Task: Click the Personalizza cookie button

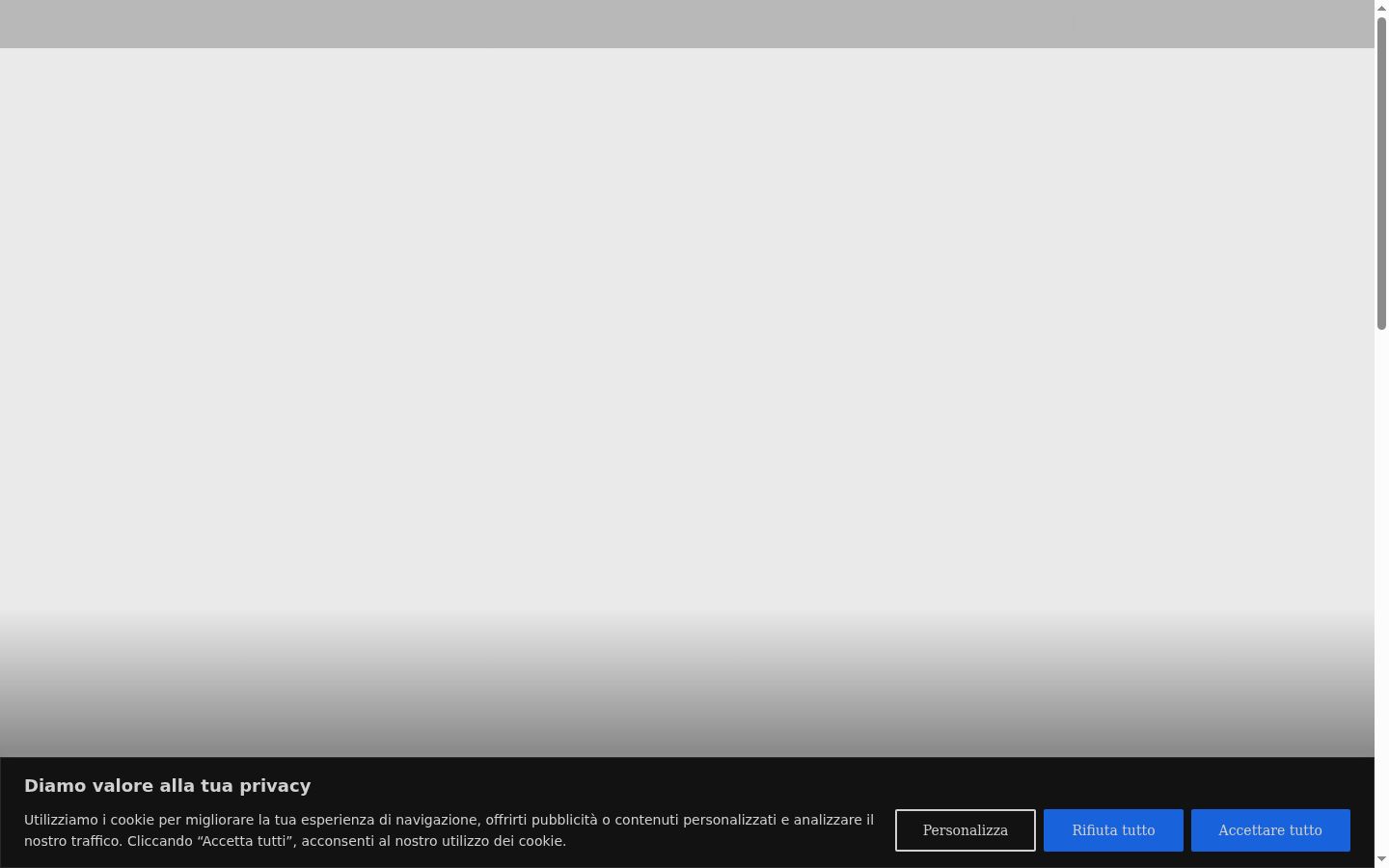Action: pos(965,830)
